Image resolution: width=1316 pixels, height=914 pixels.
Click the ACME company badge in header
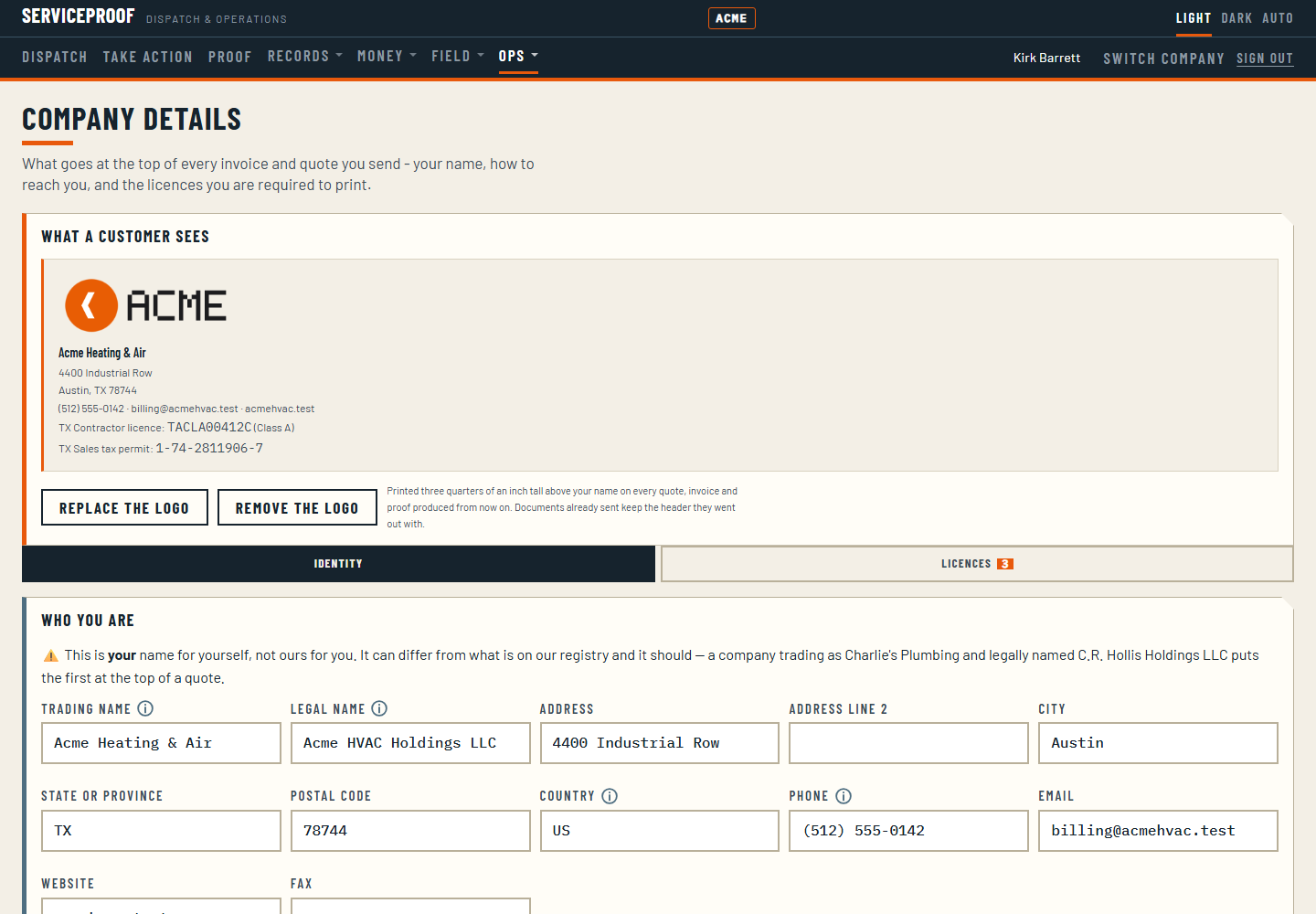tap(731, 18)
